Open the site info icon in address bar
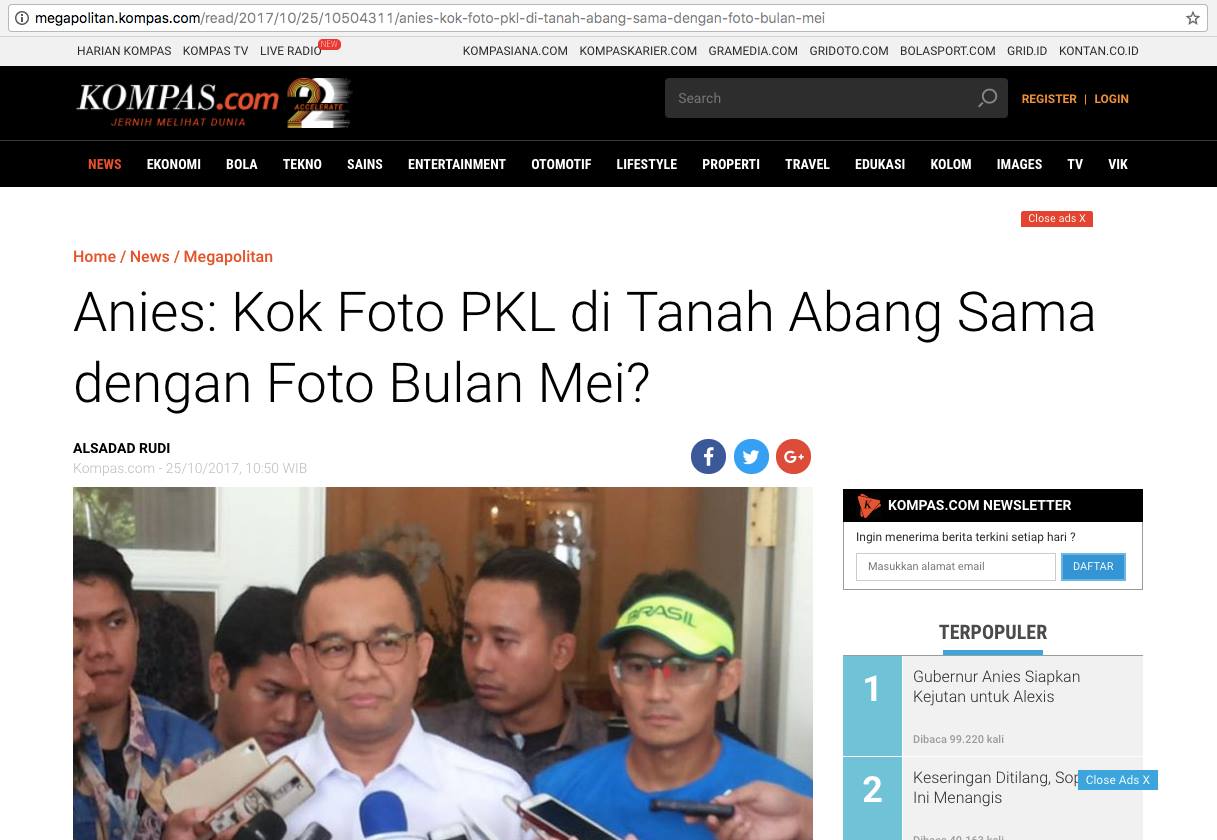The image size is (1217, 840). point(21,18)
